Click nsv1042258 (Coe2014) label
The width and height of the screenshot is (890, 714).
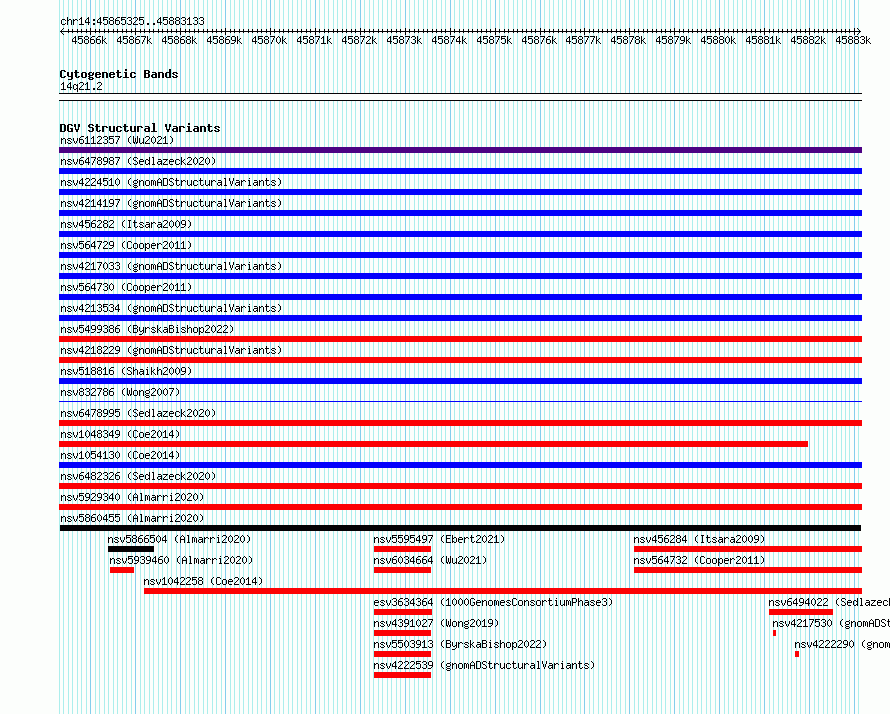203,581
